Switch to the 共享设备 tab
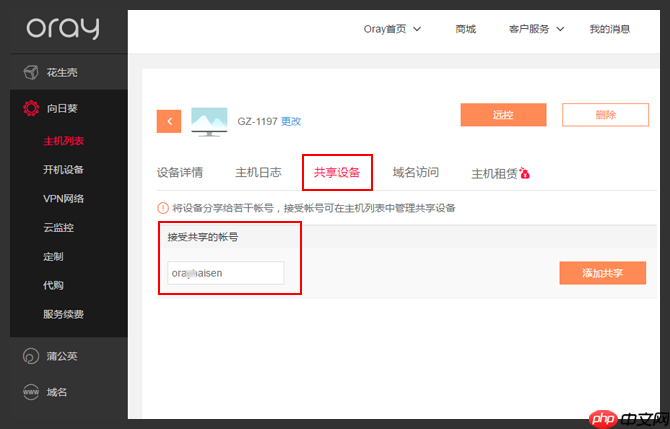 pos(337,173)
